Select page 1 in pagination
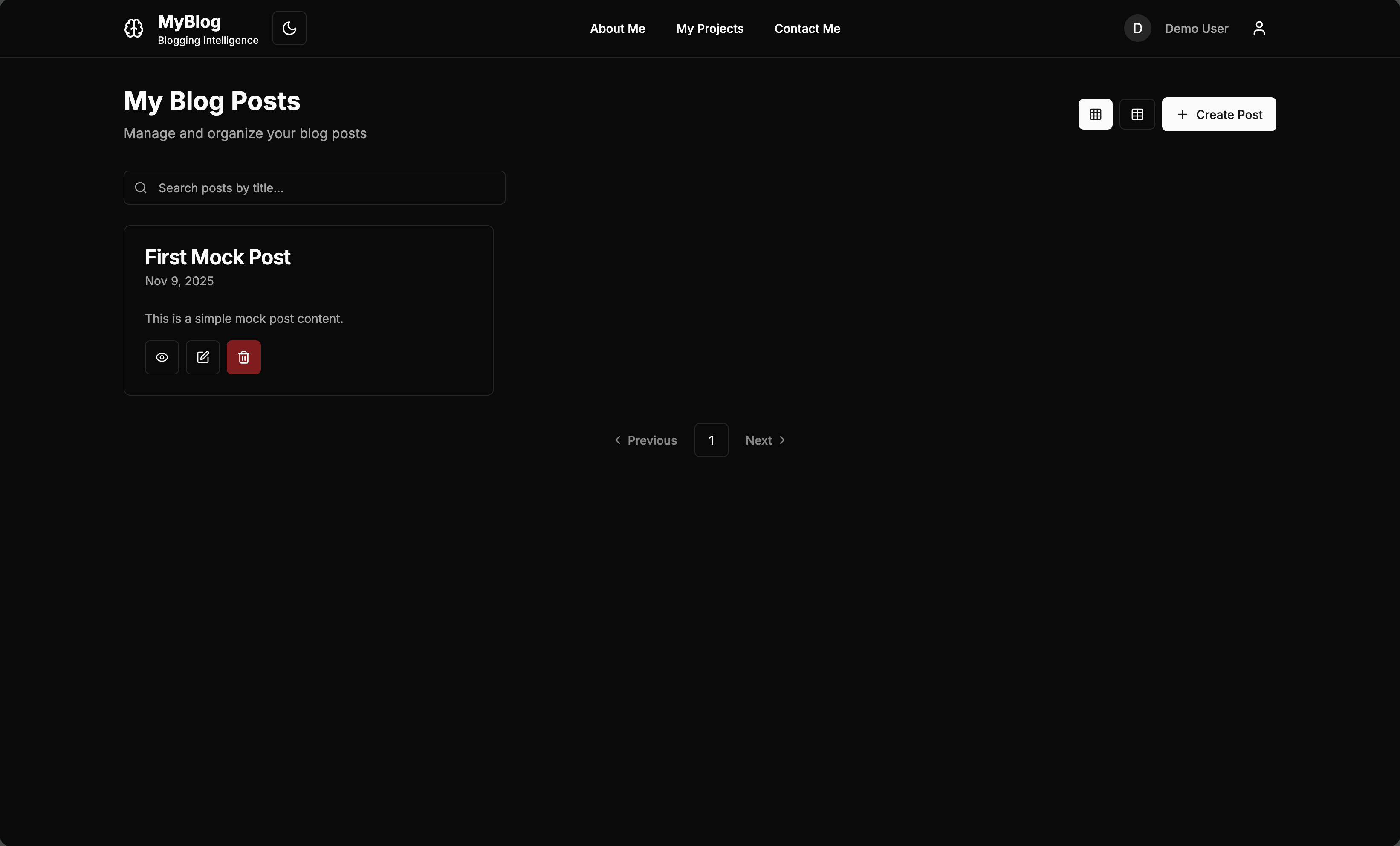Viewport: 1400px width, 846px height. (x=711, y=440)
